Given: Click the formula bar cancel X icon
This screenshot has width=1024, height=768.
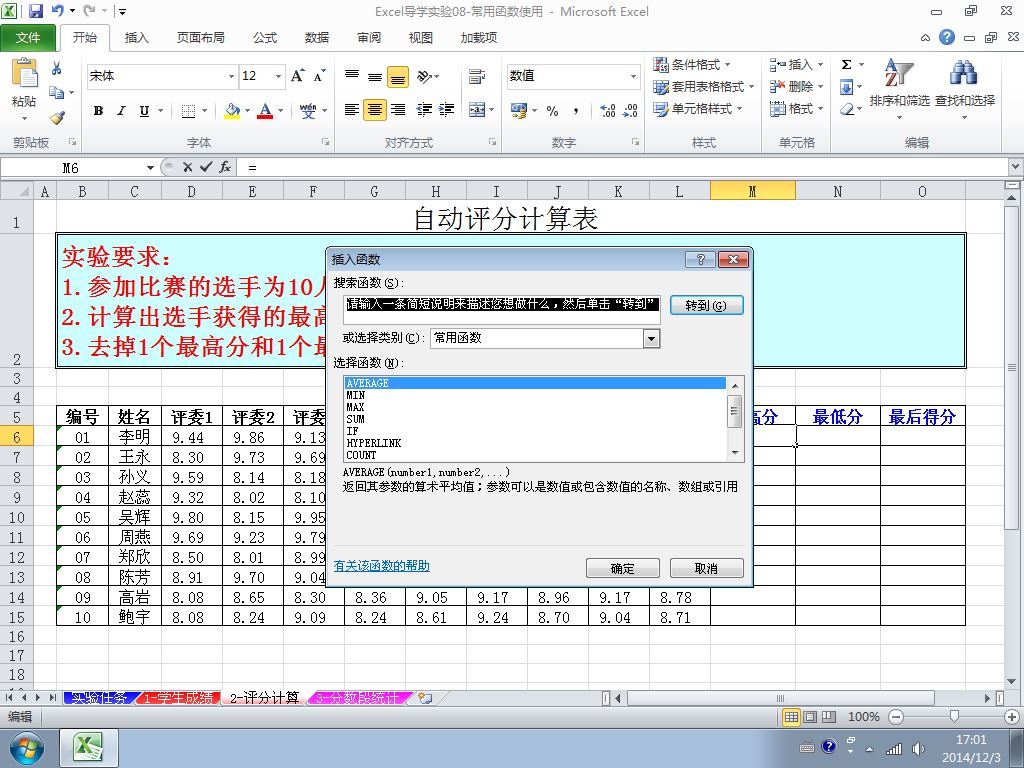Looking at the screenshot, I should 187,167.
